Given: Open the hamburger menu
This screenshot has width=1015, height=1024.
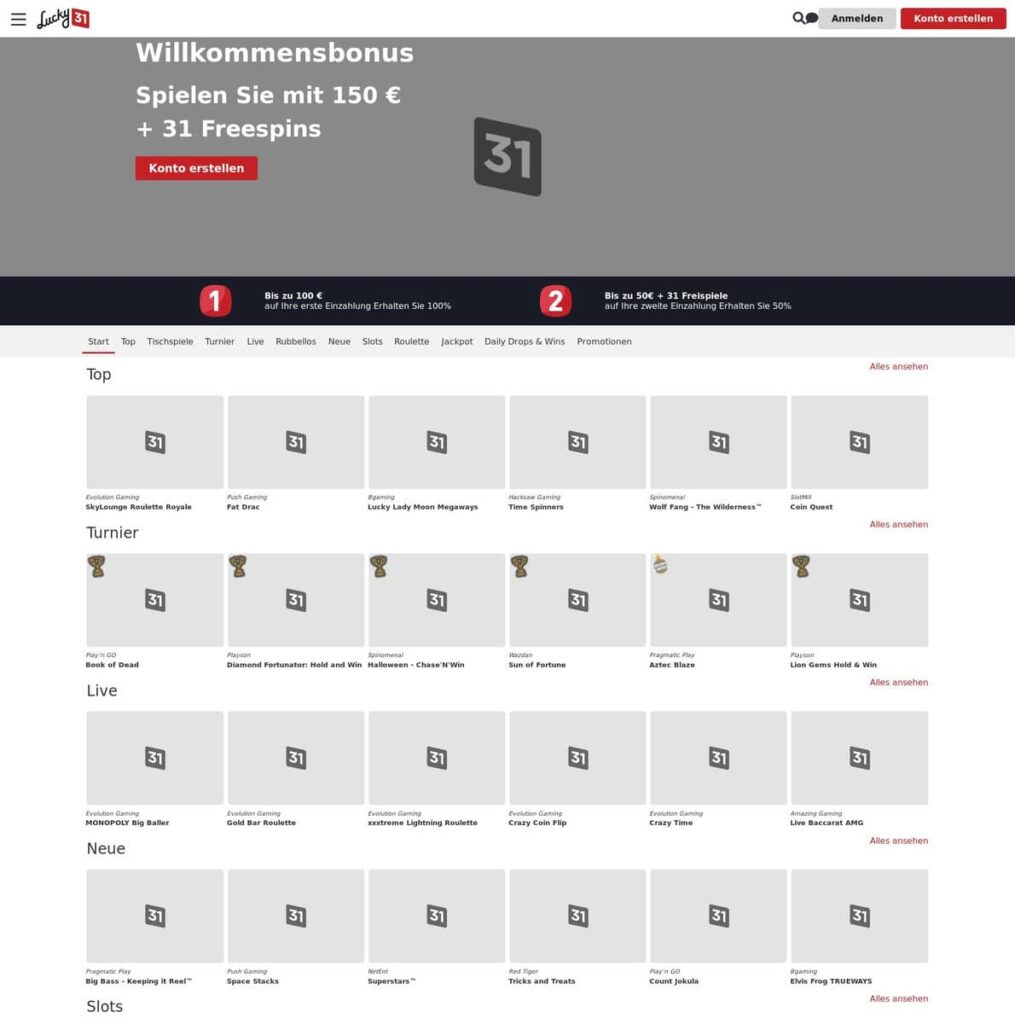Looking at the screenshot, I should pos(18,19).
